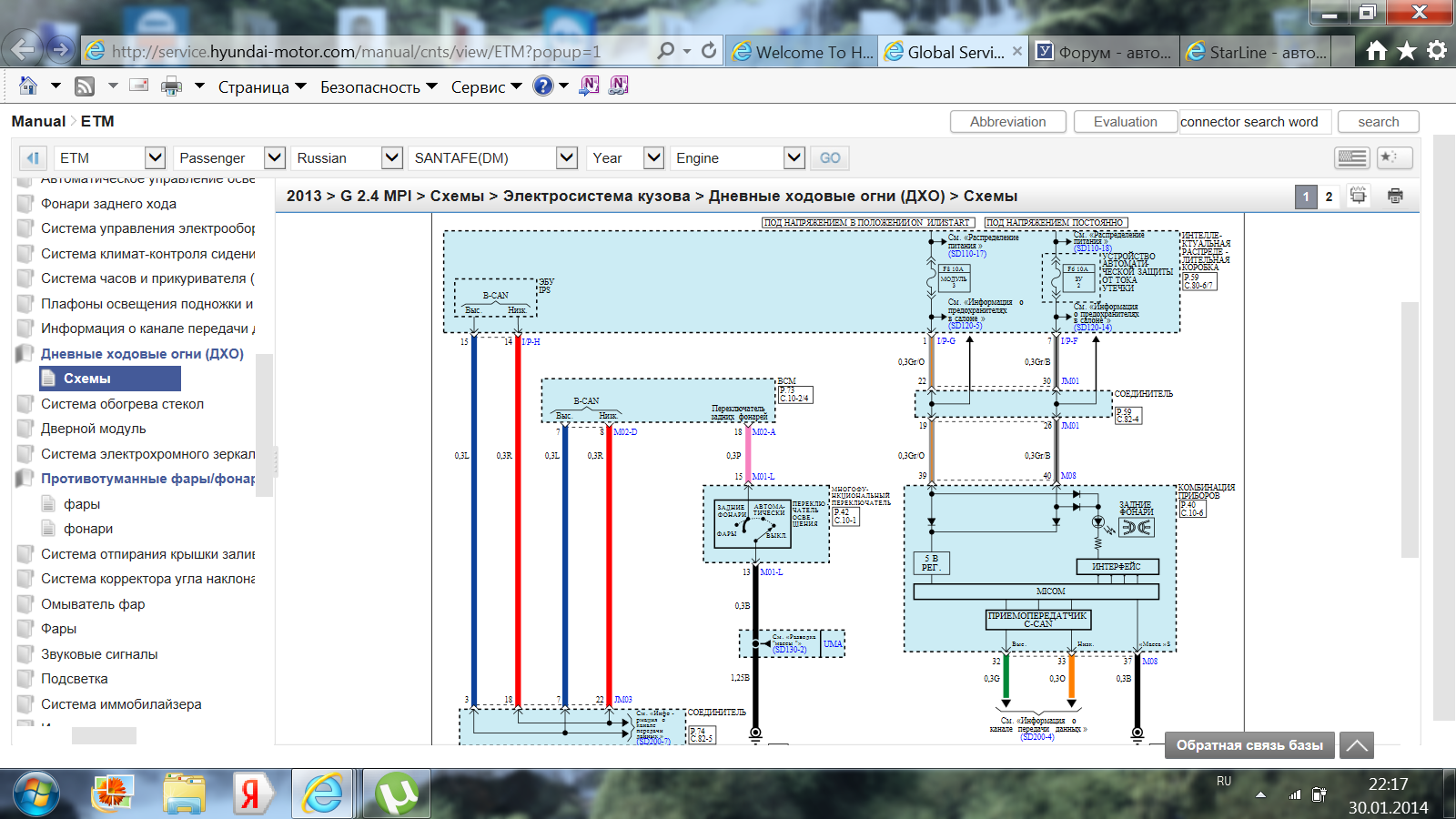Viewport: 1456px width, 819px height.
Task: Open Система обогрева стекол tree item
Action: click(122, 404)
